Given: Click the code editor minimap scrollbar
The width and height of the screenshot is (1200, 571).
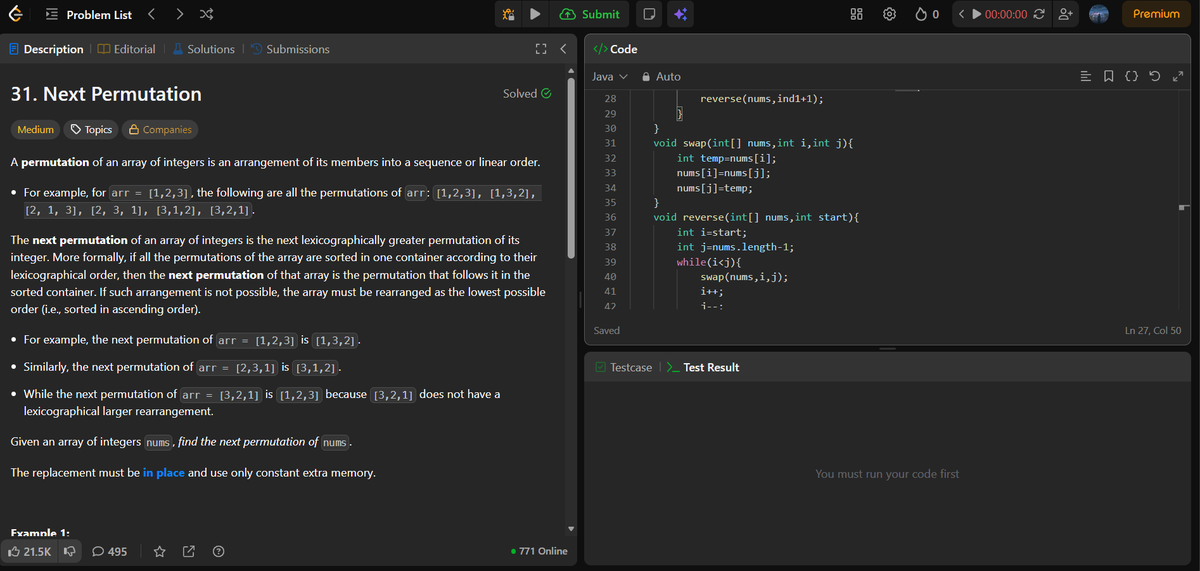Looking at the screenshot, I should pyautogui.click(x=1185, y=208).
